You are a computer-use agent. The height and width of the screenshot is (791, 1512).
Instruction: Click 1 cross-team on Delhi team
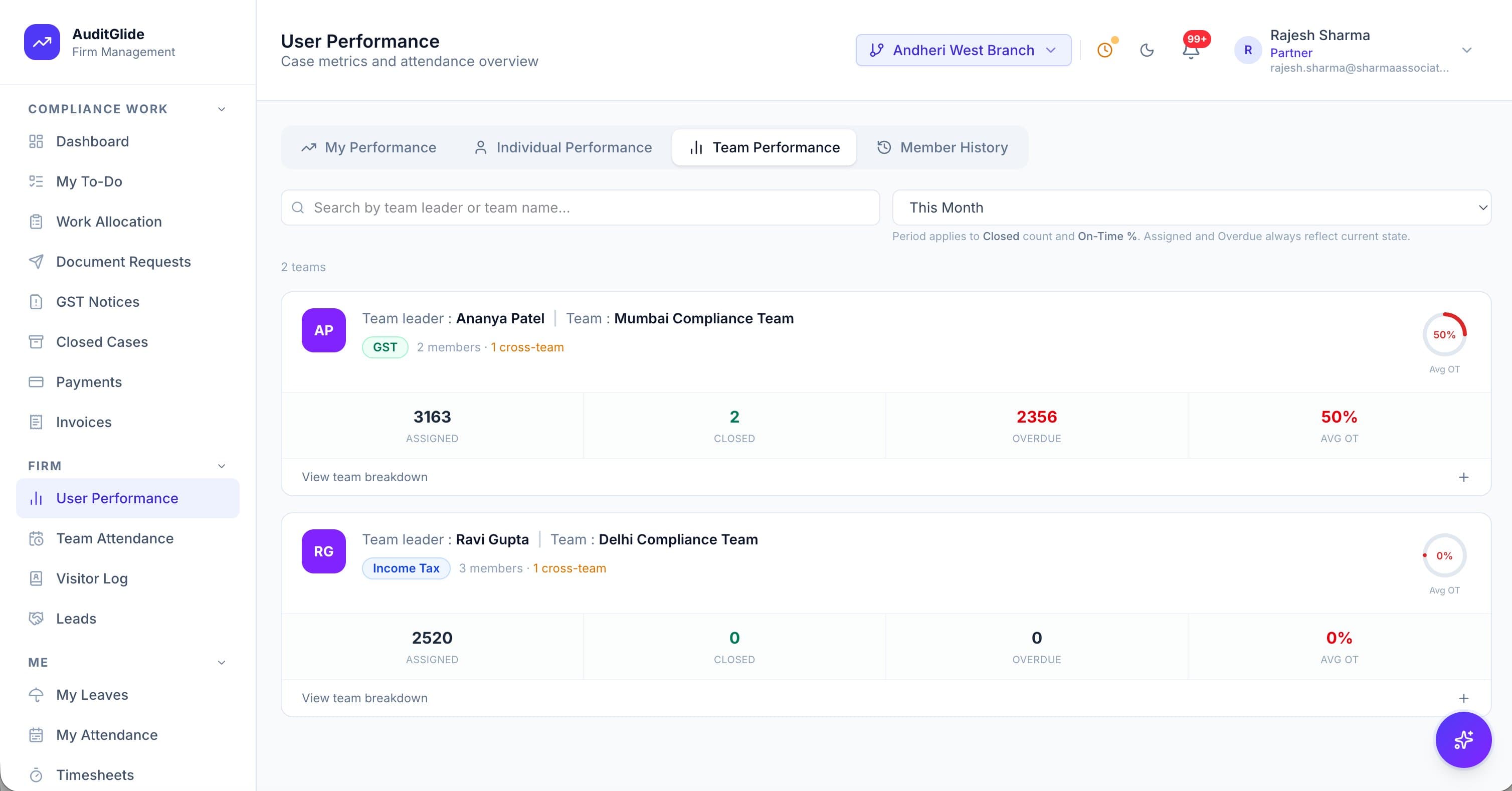coord(570,568)
